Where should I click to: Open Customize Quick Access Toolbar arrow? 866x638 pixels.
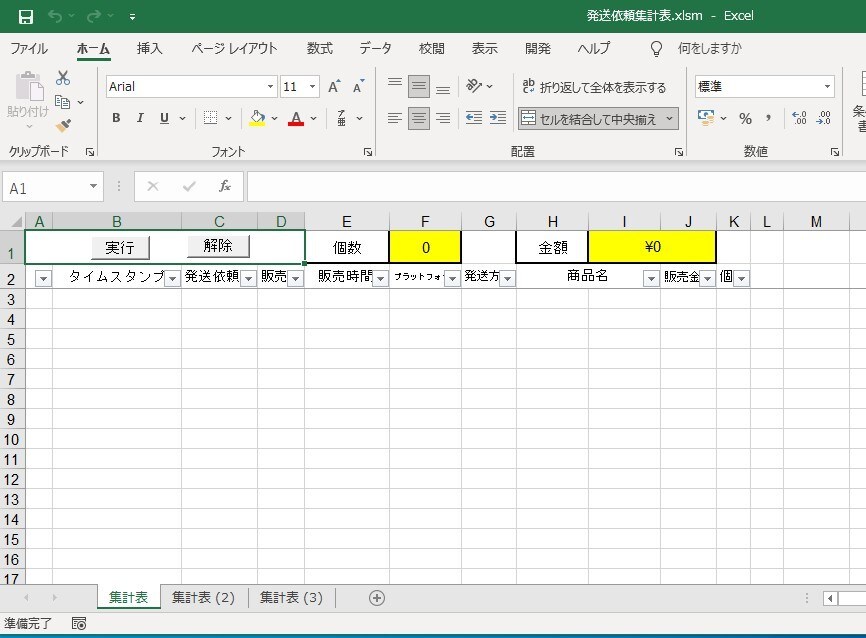pos(133,17)
